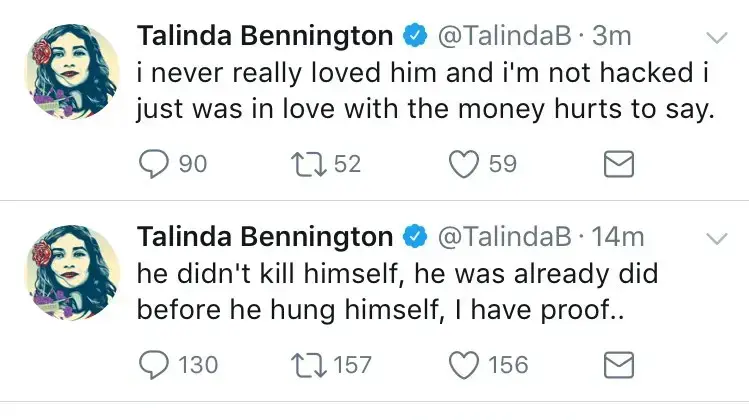
Task: Visit @TalindaB handle in the second tweet
Action: pyautogui.click(x=504, y=237)
